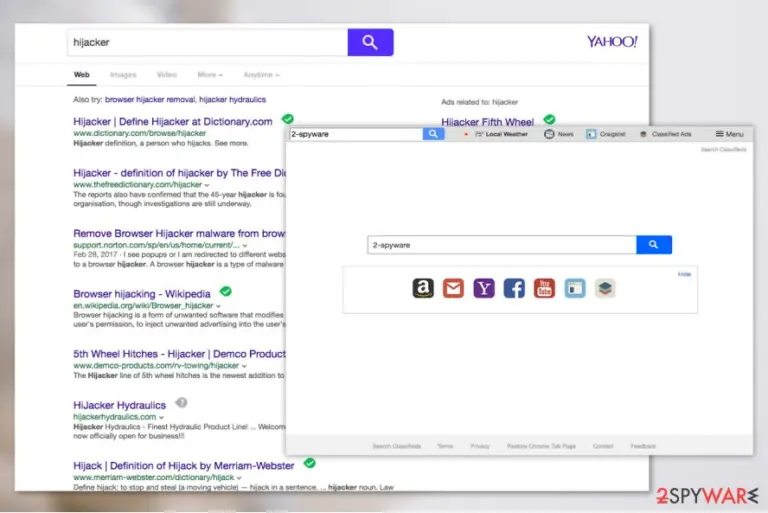Expand the Anytime filter dropdown
The image size is (768, 513).
(x=262, y=74)
